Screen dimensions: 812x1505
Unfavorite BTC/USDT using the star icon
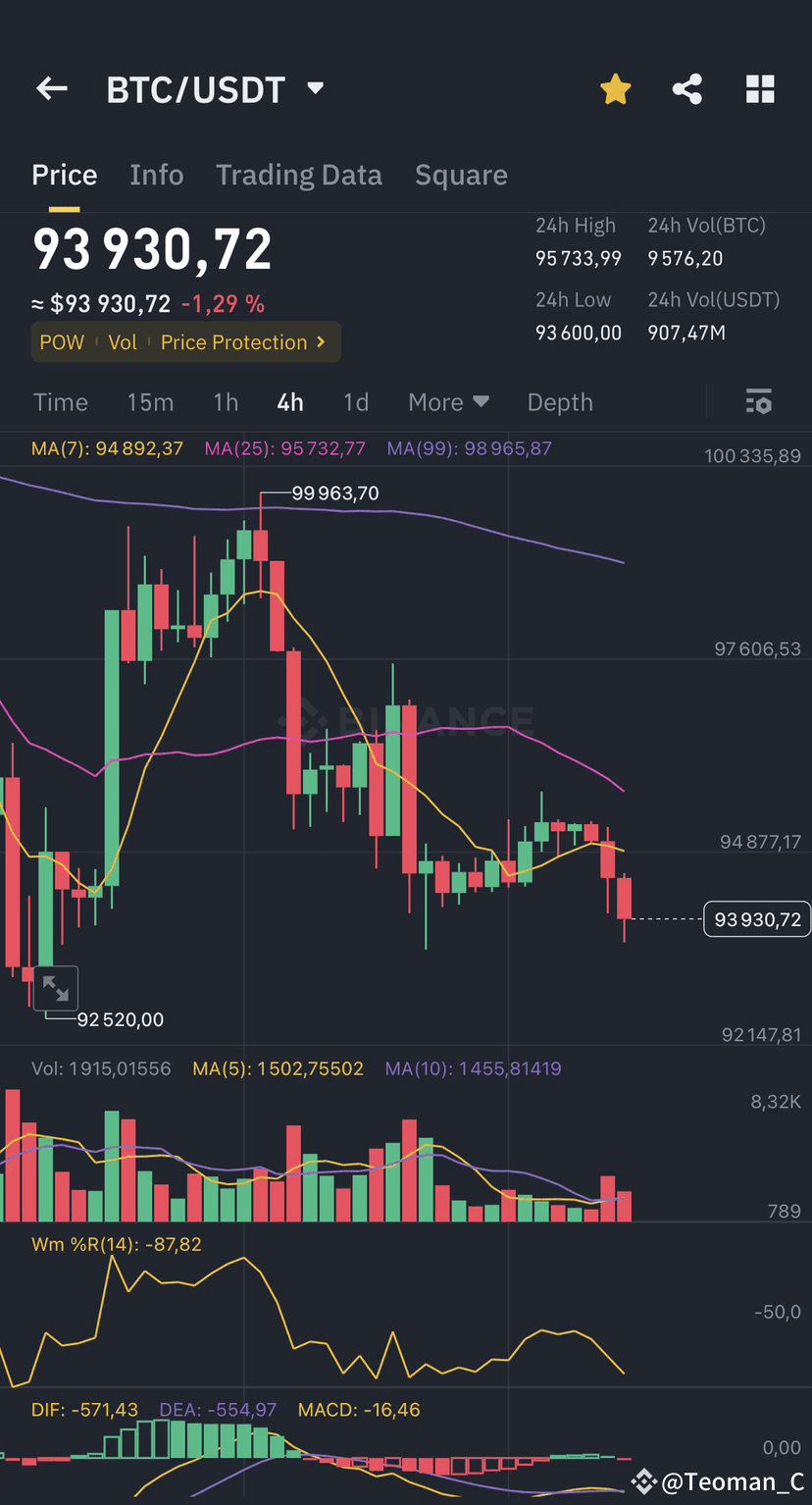615,88
